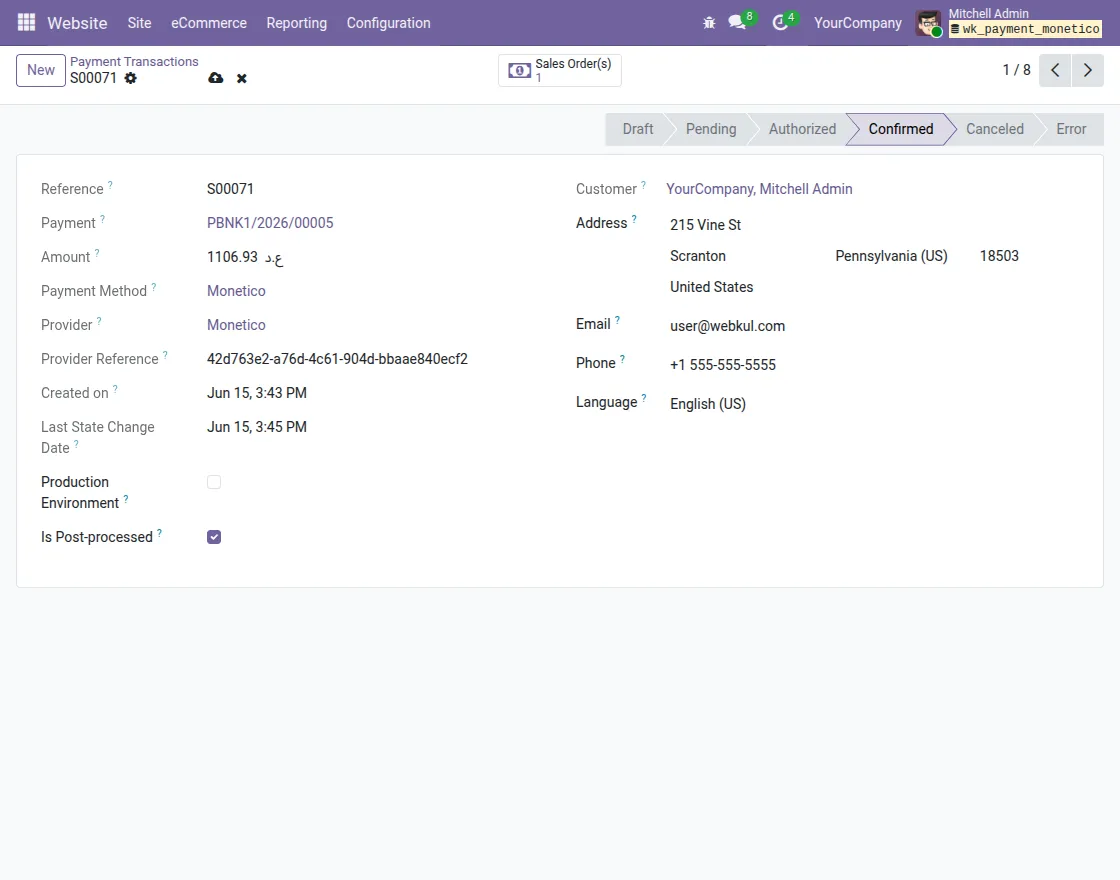This screenshot has height=880, width=1120.
Task: Discard changes with the X icon
Action: point(242,79)
